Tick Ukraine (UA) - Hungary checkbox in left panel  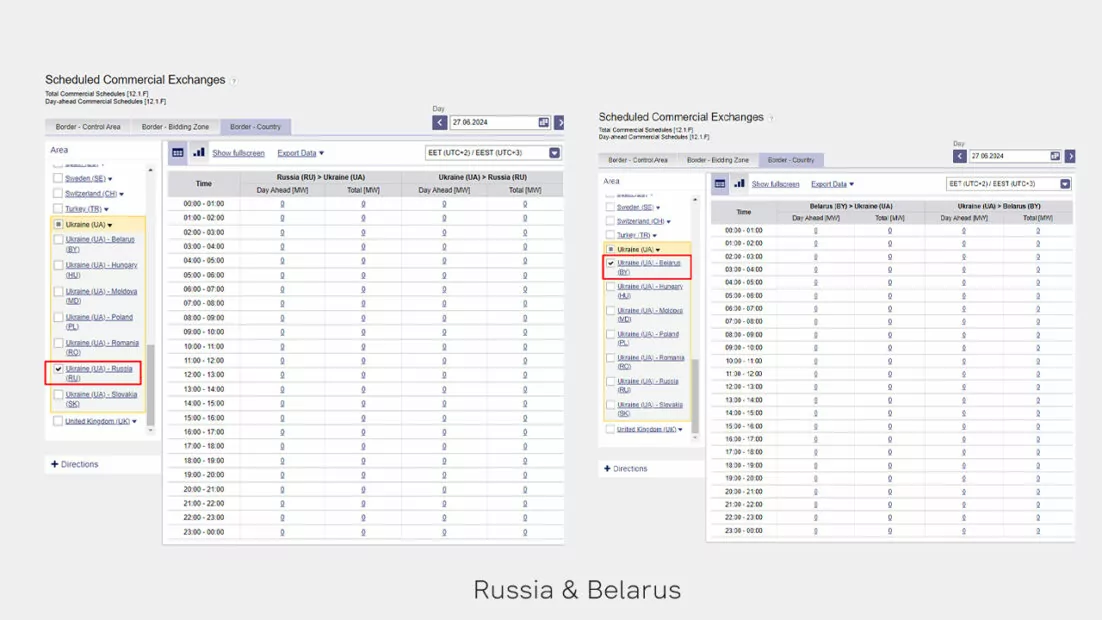(x=58, y=266)
